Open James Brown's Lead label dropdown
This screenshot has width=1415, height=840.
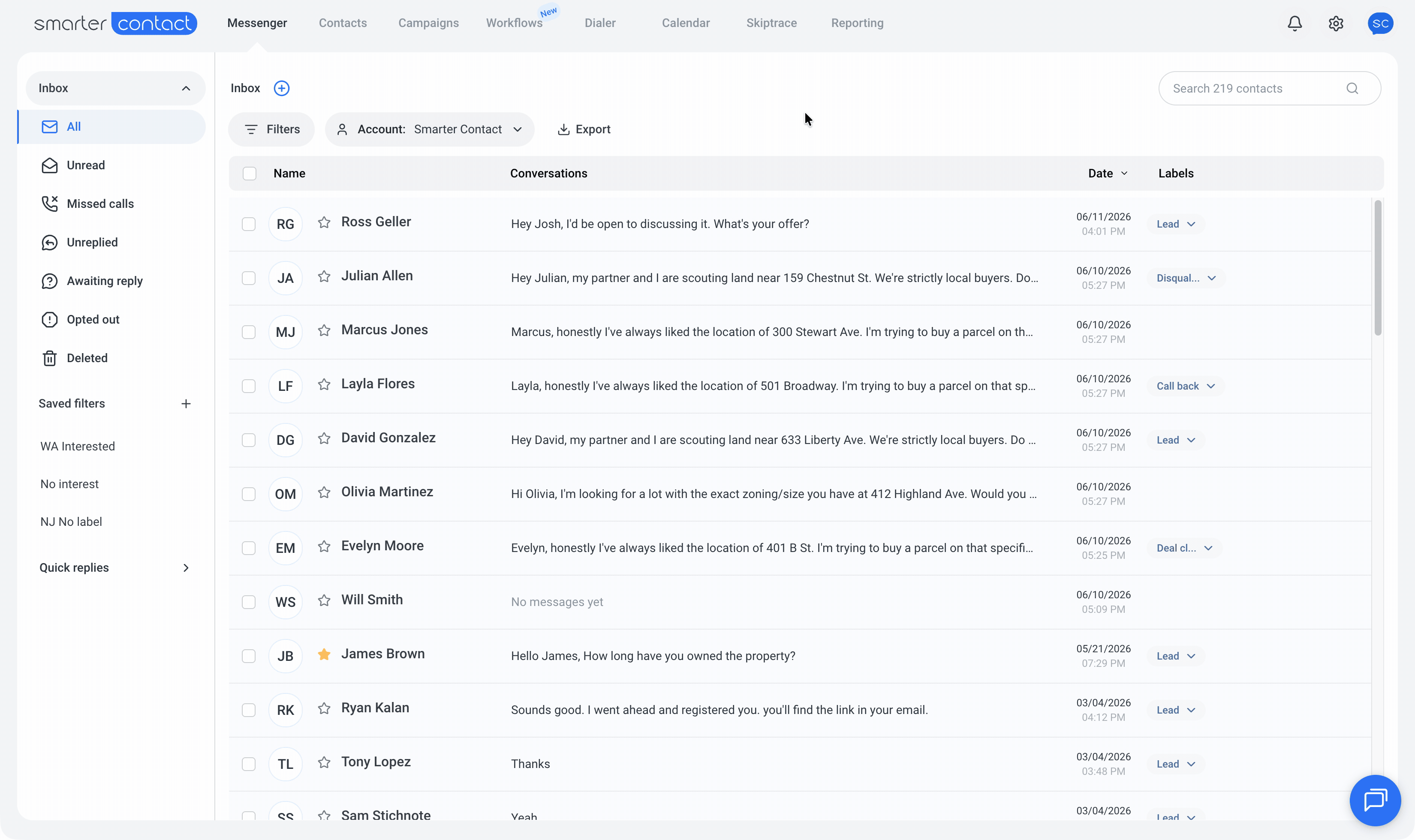pos(1175,656)
